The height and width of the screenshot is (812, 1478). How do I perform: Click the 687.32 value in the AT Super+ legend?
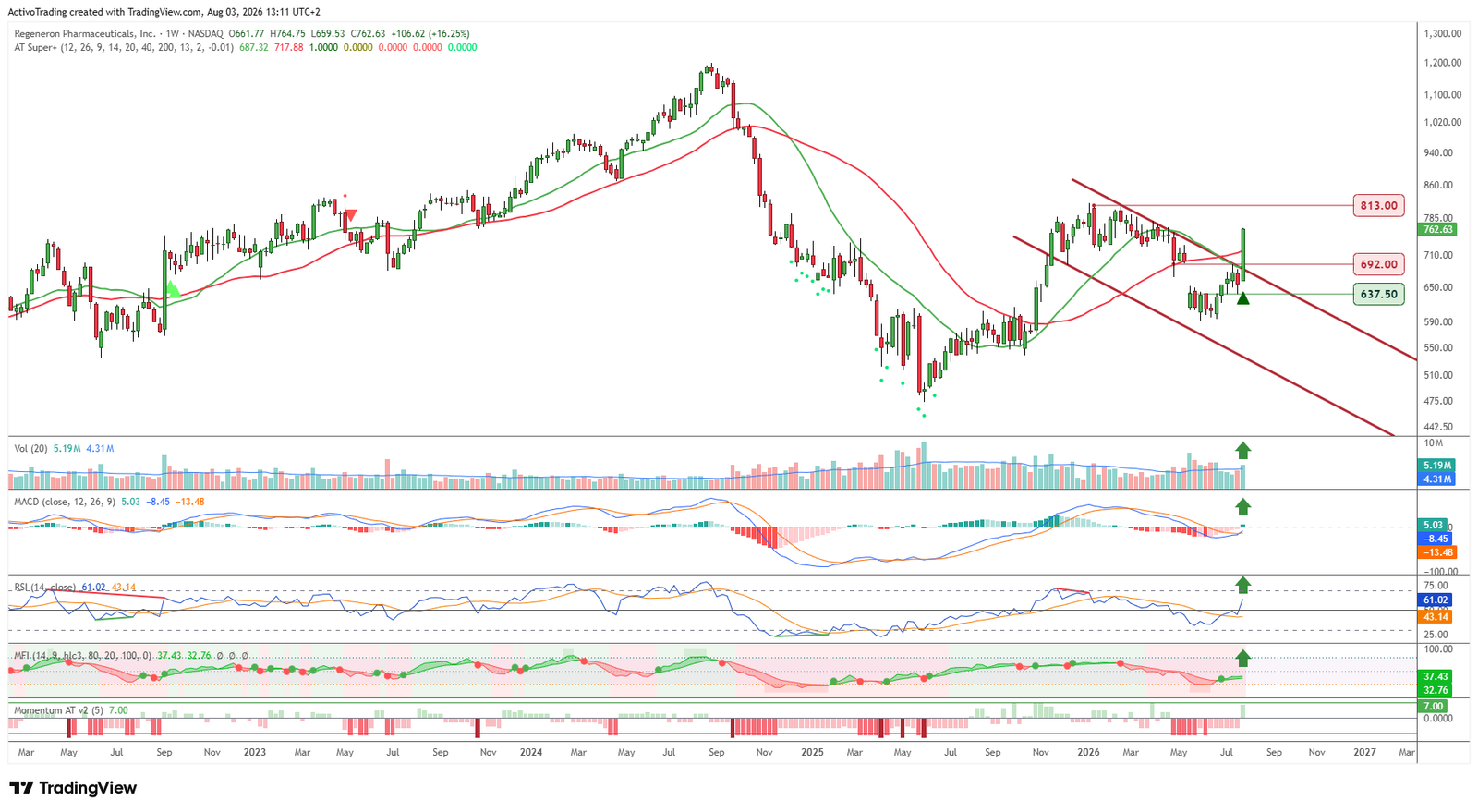point(253,47)
